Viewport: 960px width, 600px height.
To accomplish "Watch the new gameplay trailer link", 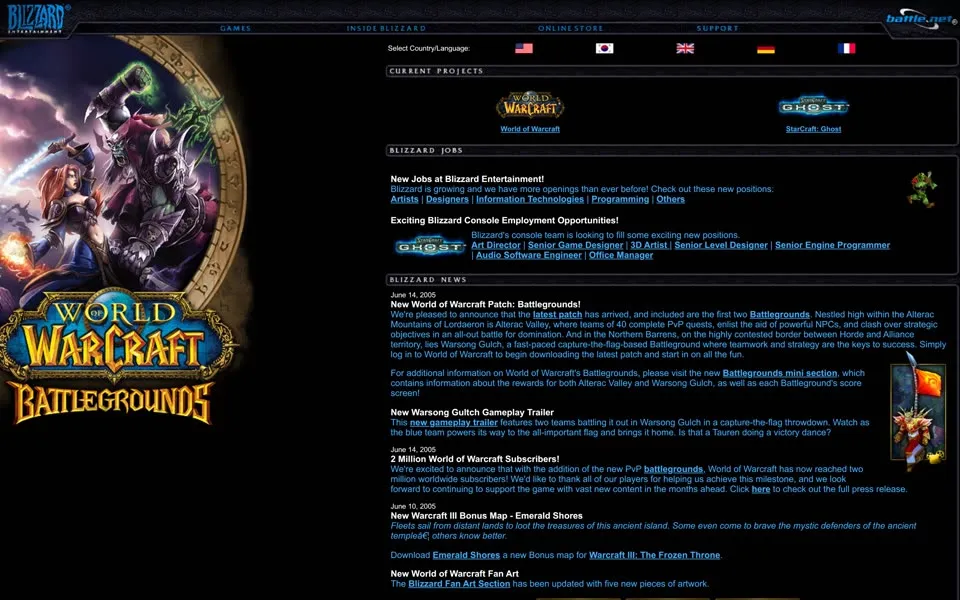I will click(454, 422).
